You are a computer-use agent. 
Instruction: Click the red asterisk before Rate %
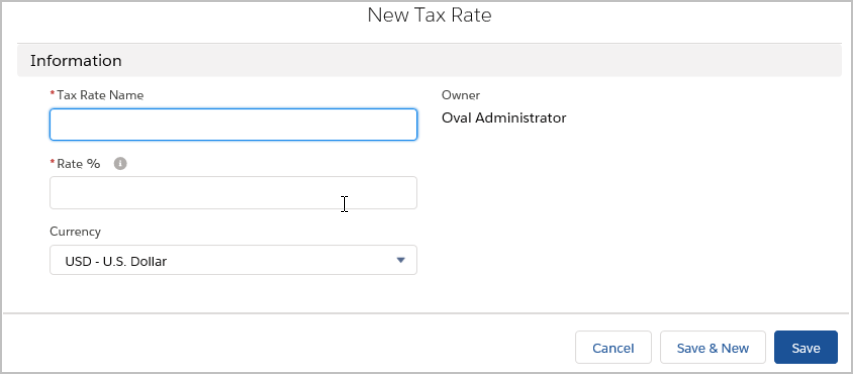click(53, 163)
